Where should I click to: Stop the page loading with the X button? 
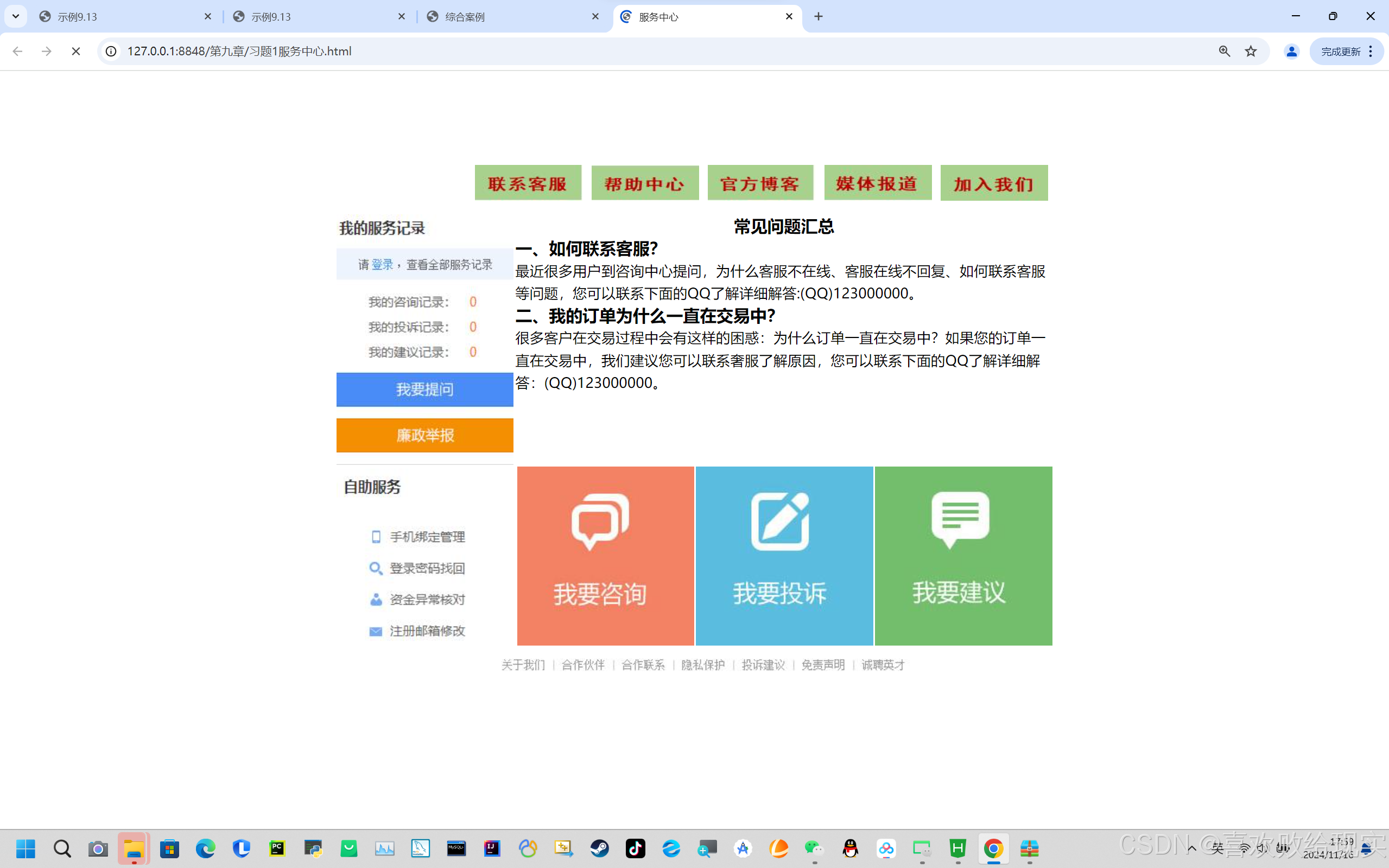click(76, 51)
